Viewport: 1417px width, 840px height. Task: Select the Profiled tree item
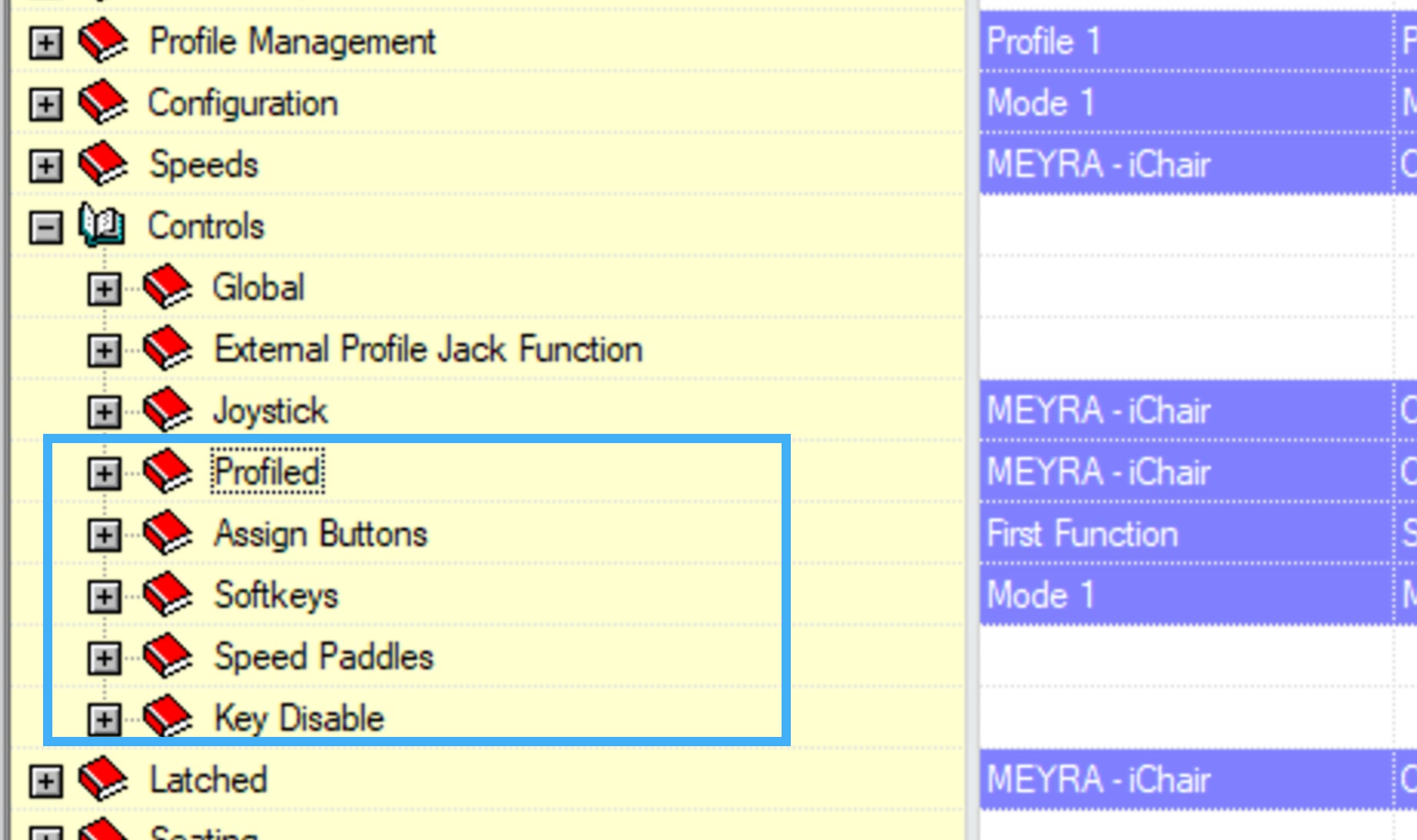coord(268,472)
